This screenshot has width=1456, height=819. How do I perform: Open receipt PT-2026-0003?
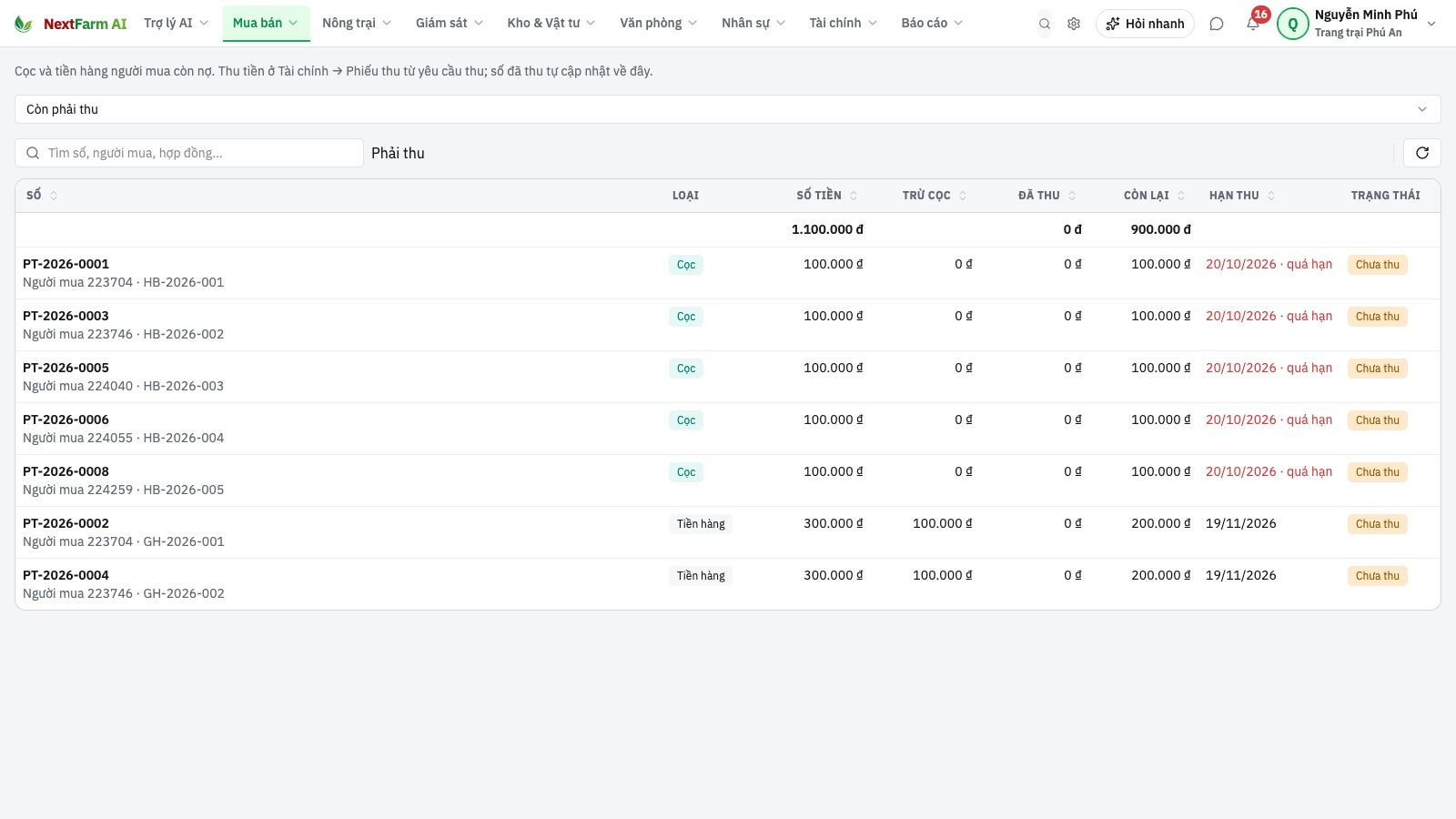coord(66,316)
